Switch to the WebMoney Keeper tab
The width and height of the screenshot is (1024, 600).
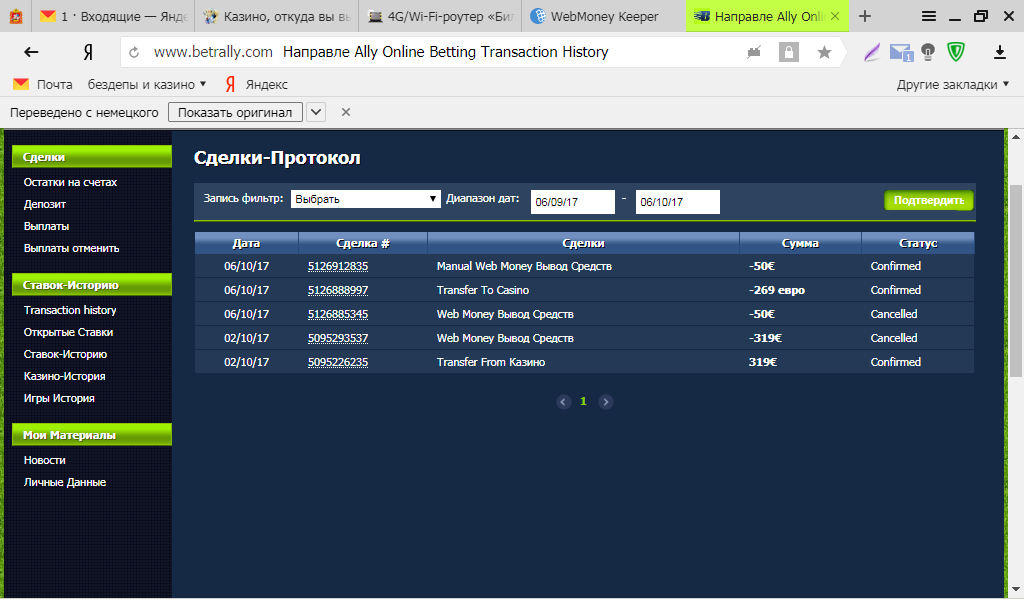602,16
